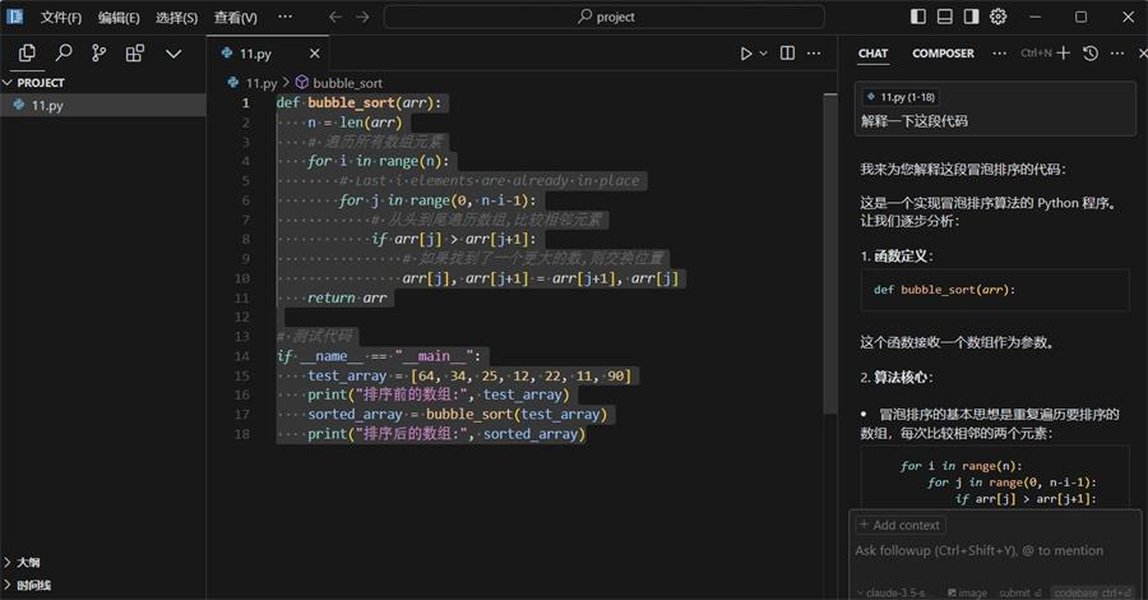Click the Add context button in chat
This screenshot has height=600, width=1148.
coord(899,524)
